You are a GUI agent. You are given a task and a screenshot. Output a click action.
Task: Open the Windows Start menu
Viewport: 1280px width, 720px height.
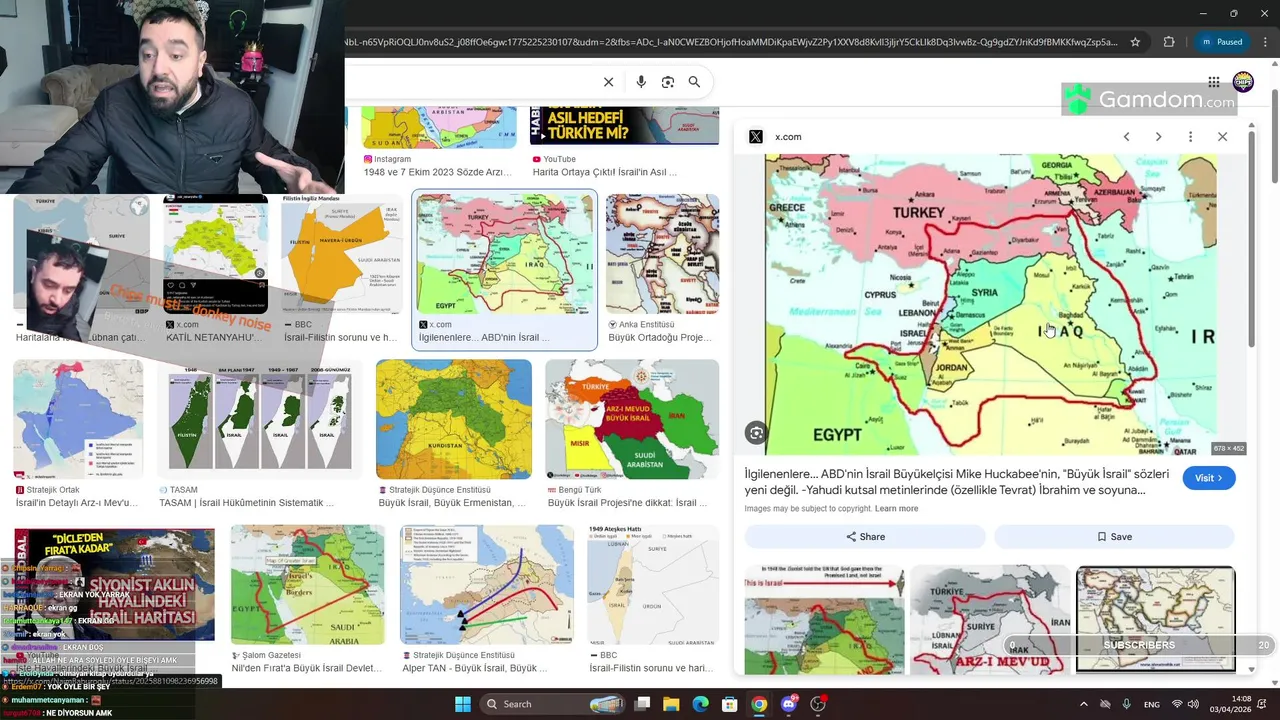pyautogui.click(x=463, y=704)
